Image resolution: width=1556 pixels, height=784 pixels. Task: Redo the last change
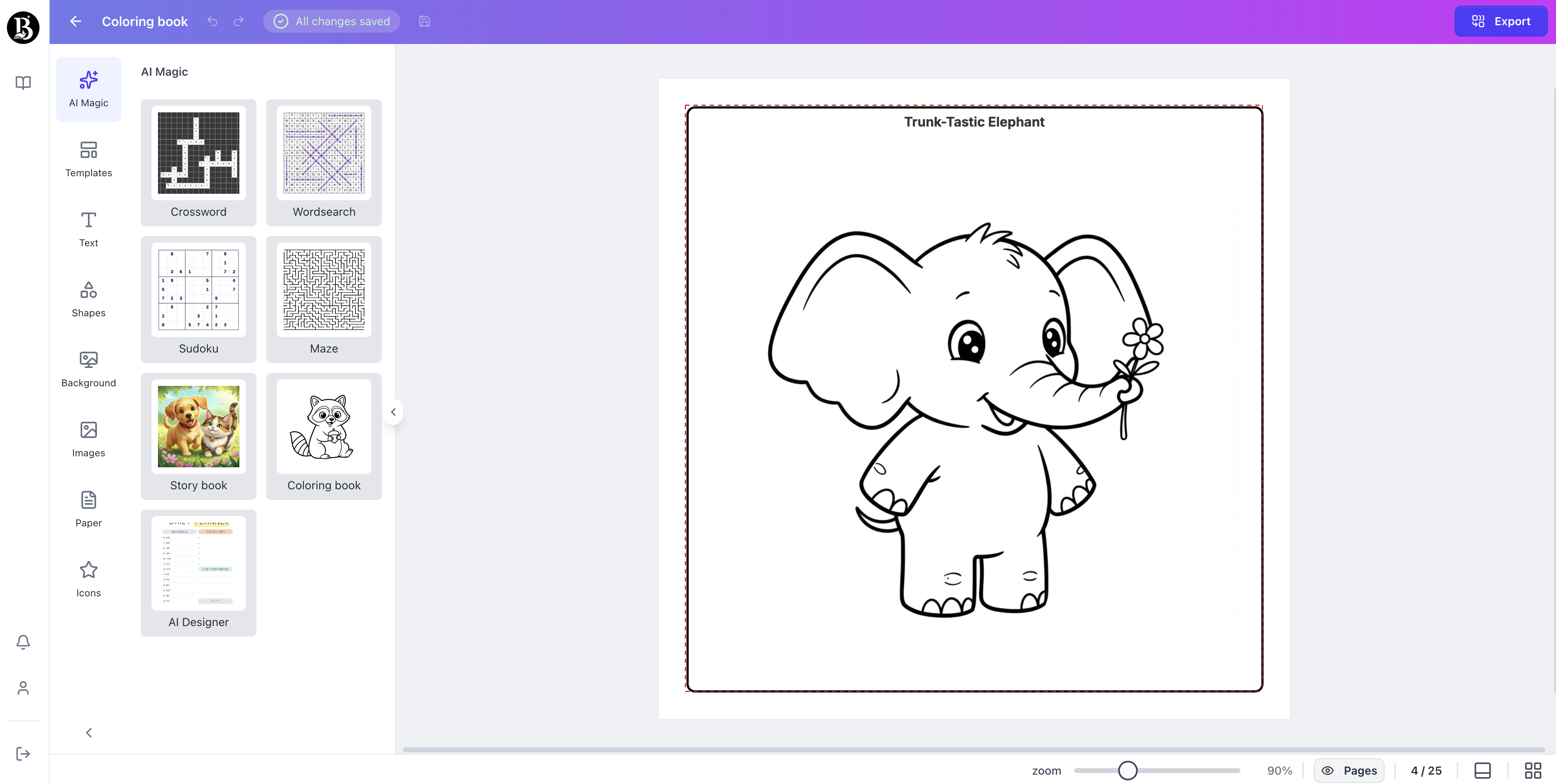(239, 21)
